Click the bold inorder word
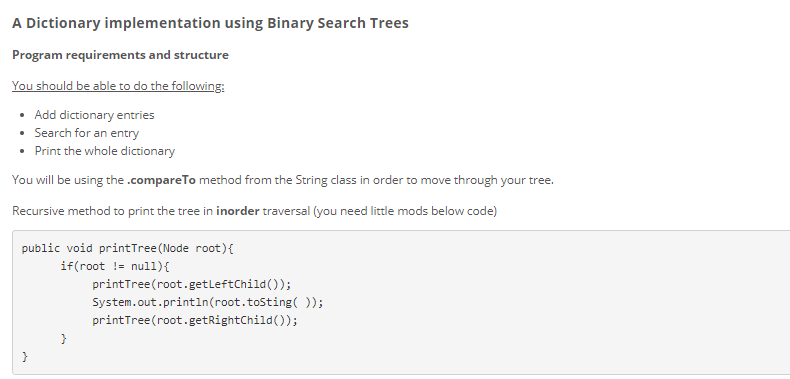This screenshot has height=379, width=790. tap(237, 211)
